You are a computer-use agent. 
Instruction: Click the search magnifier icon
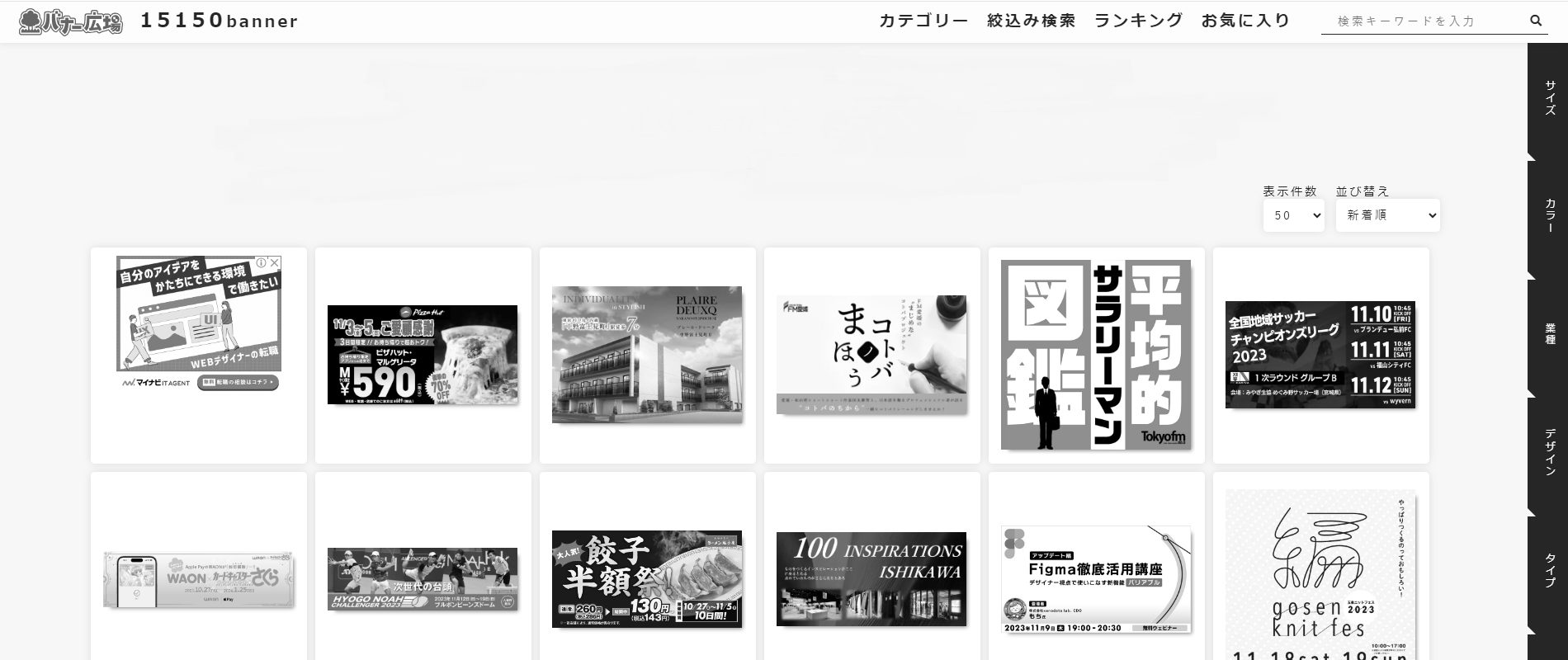1536,21
